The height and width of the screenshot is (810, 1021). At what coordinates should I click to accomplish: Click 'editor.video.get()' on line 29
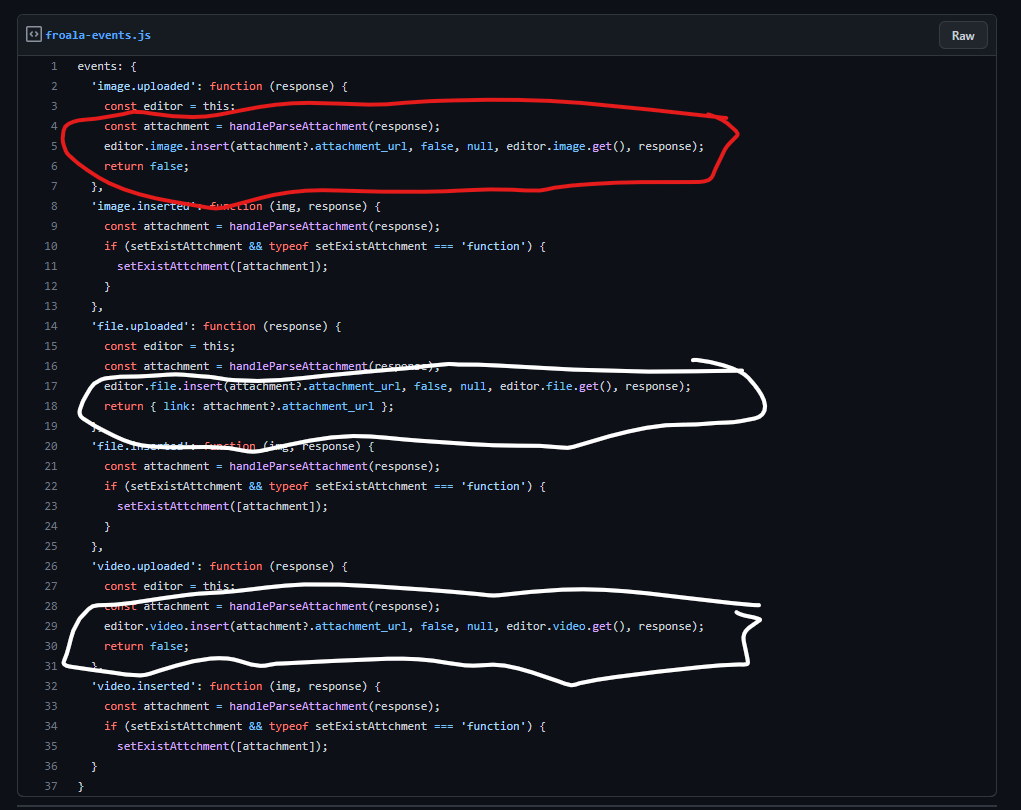(566, 626)
